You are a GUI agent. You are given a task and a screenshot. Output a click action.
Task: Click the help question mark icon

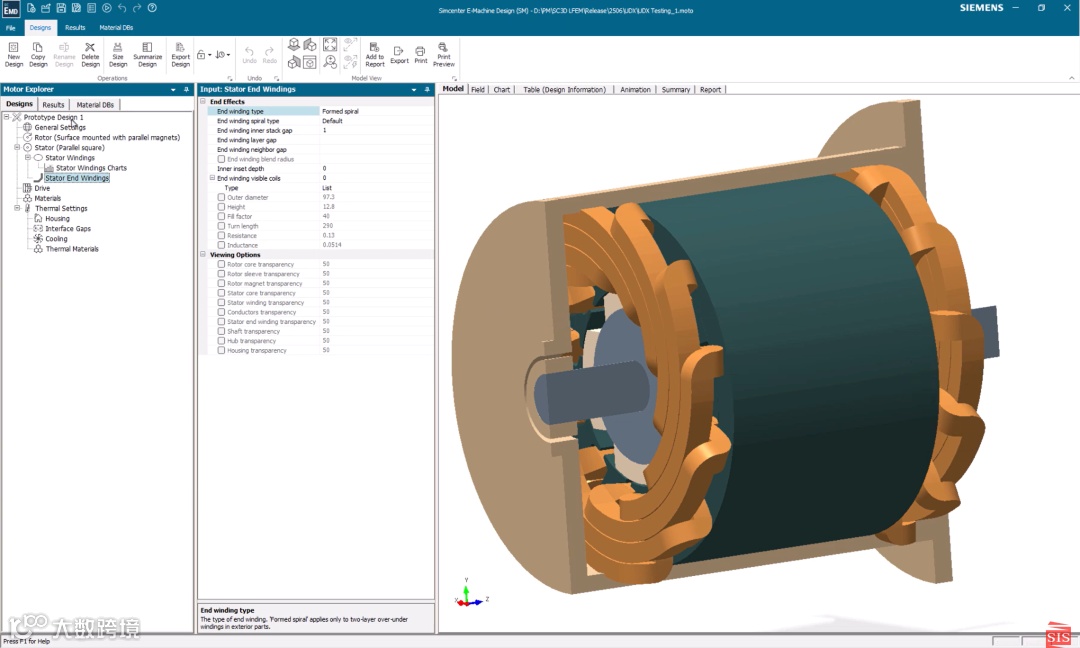(x=152, y=8)
